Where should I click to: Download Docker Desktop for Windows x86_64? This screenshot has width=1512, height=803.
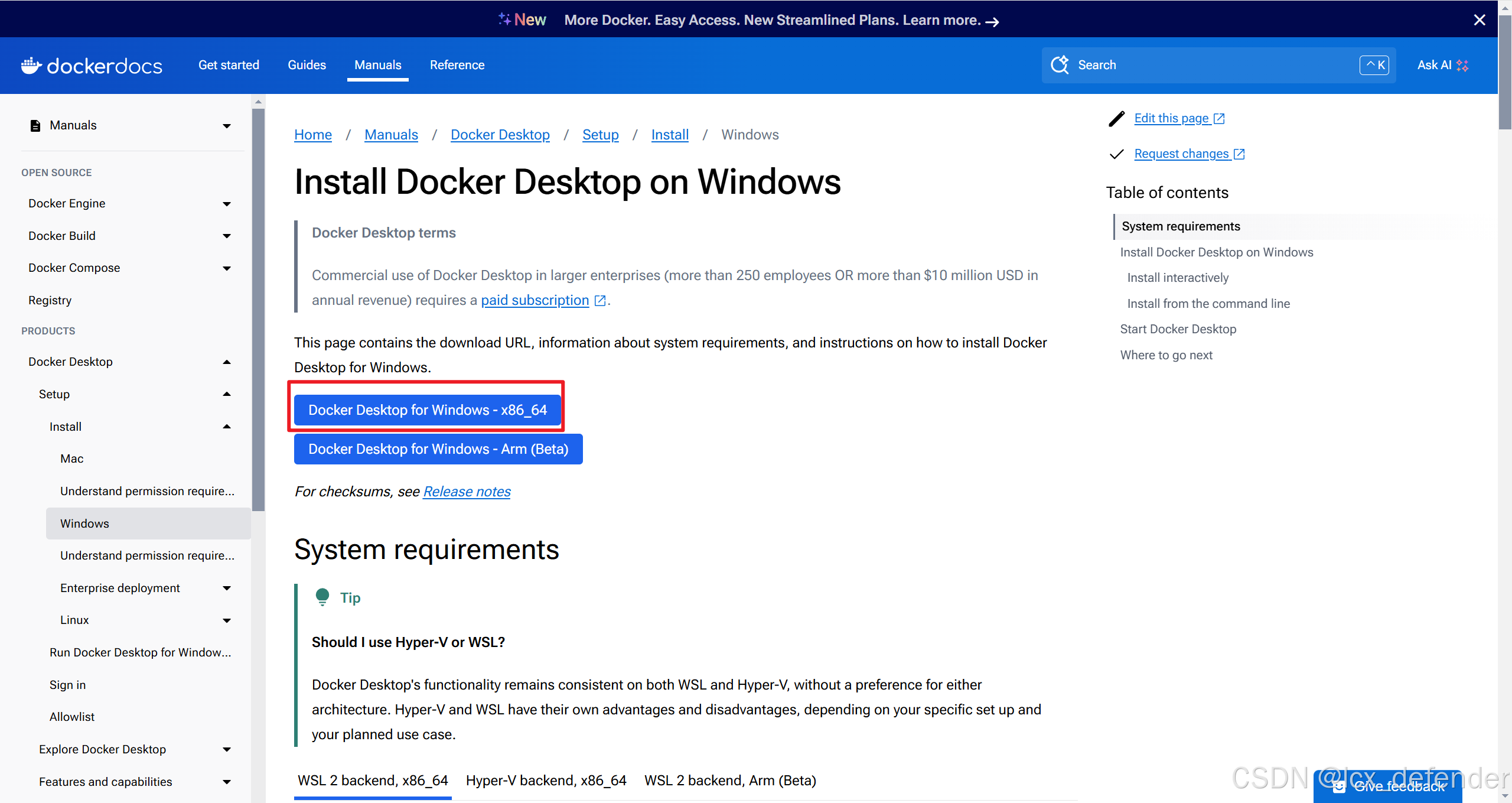[428, 410]
